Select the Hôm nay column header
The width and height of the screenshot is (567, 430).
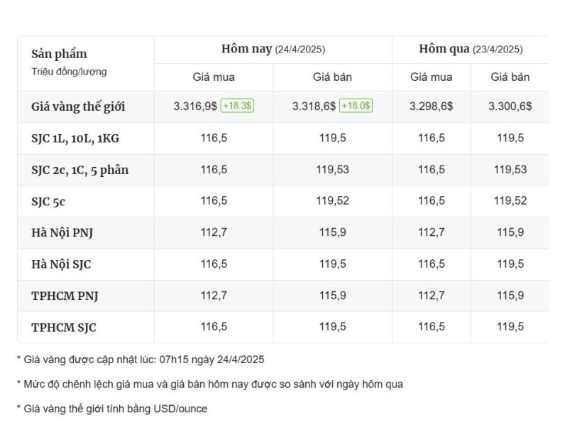tap(273, 49)
